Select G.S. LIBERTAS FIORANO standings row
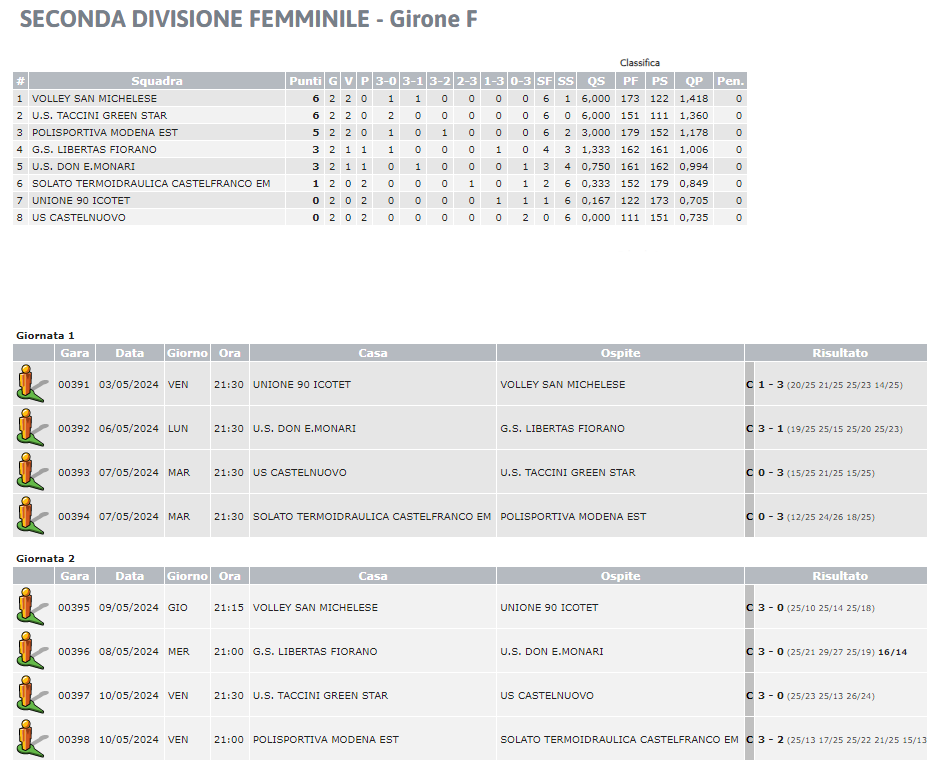This screenshot has height=771, width=927. tap(380, 150)
